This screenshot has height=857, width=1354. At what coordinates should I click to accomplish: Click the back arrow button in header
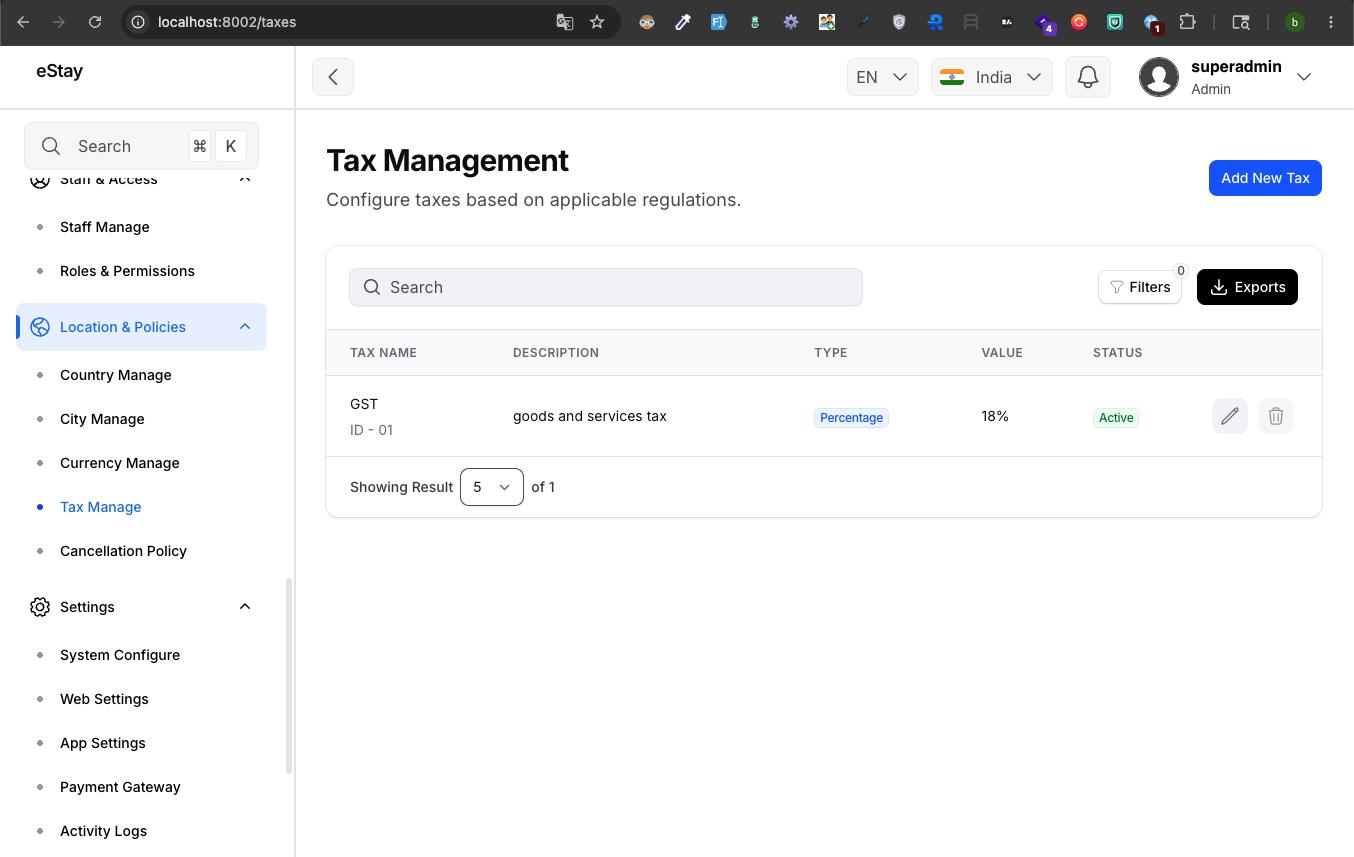(333, 77)
